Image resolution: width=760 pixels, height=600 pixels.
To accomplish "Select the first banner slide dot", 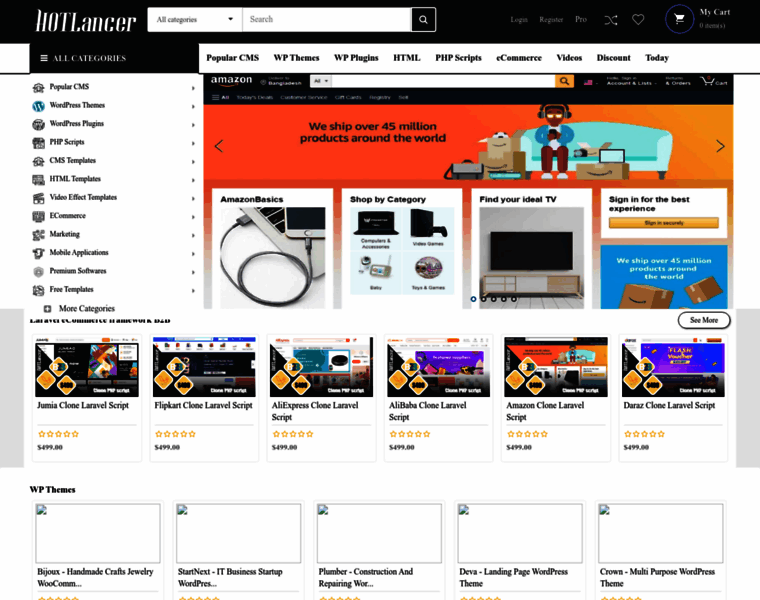I will click(x=474, y=299).
